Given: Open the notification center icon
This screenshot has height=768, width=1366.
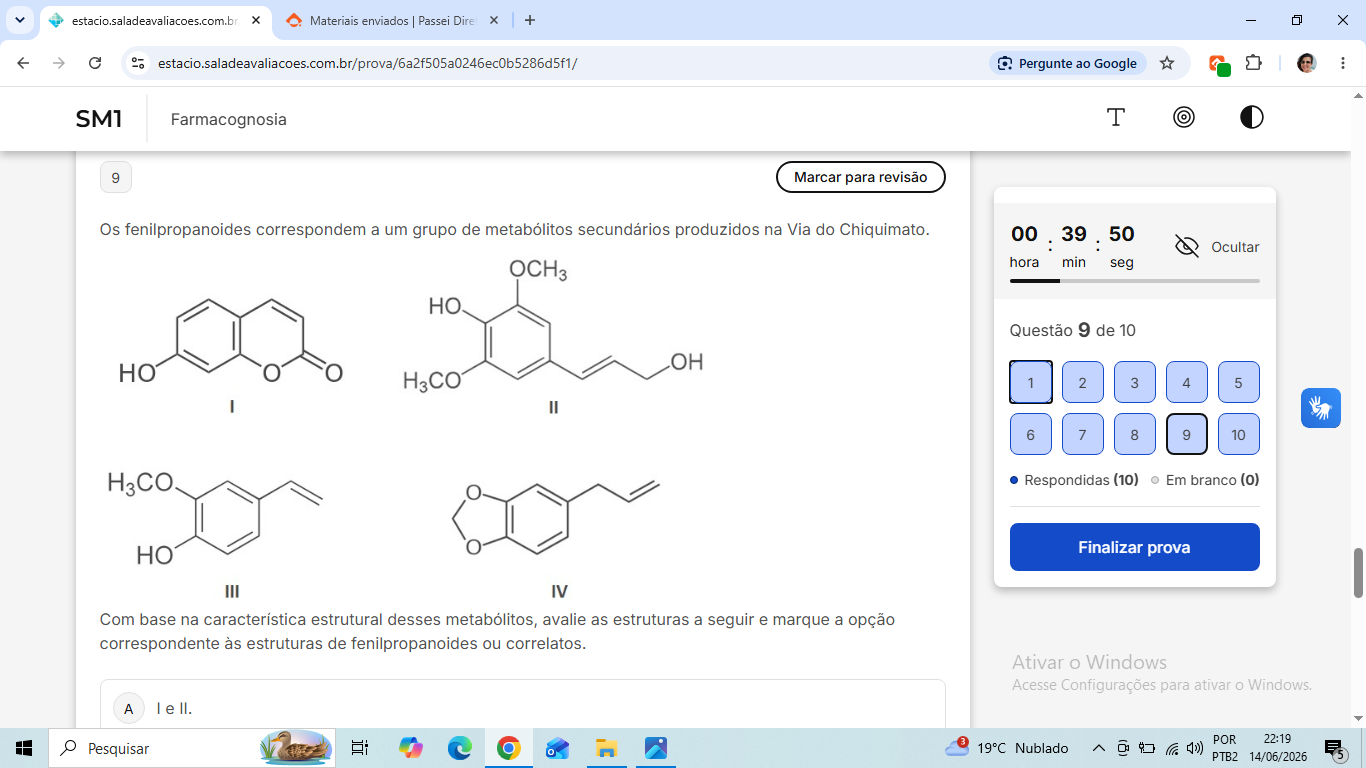Looking at the screenshot, I should [1334, 748].
